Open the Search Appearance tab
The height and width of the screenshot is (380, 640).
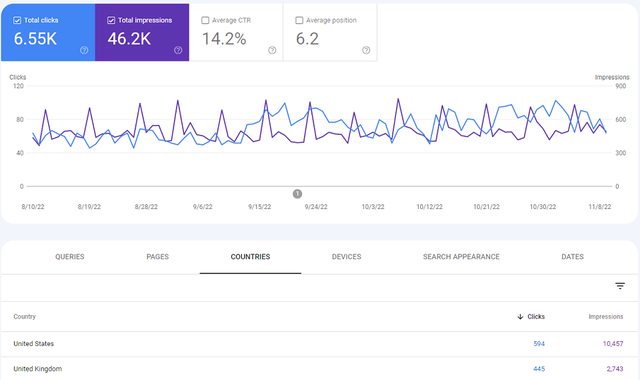461,257
